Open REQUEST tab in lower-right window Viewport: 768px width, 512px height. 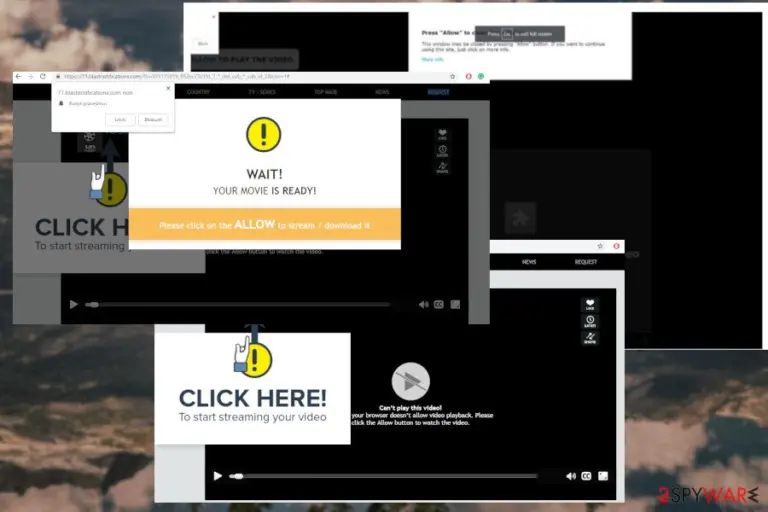(586, 262)
